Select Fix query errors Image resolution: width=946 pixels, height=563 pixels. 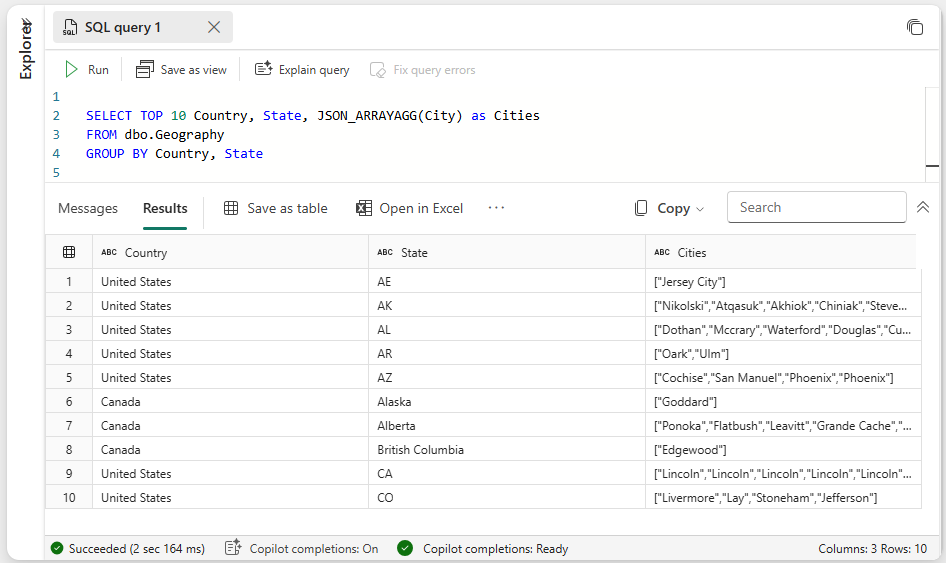423,70
